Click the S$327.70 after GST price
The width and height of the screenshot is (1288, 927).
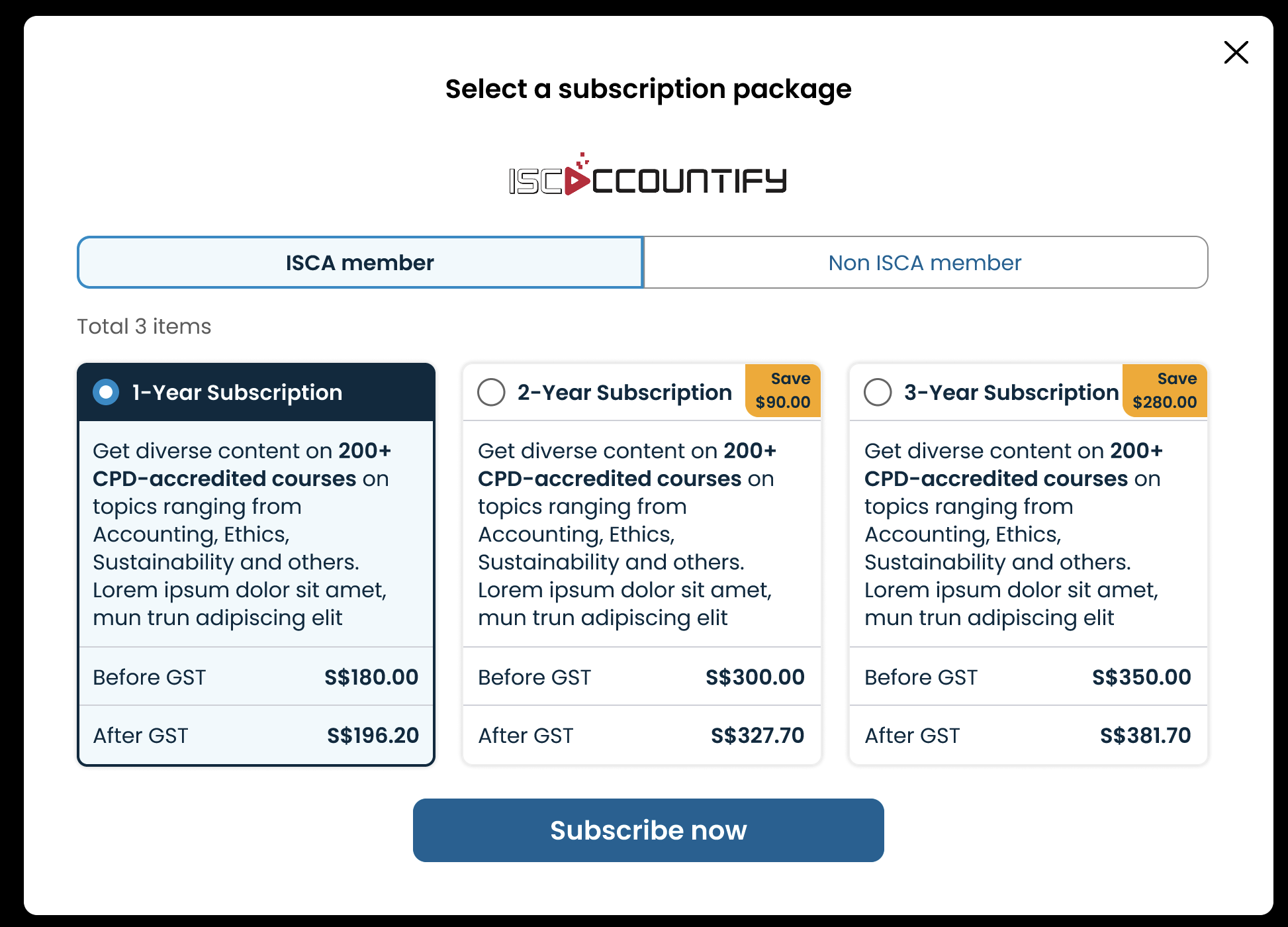757,735
